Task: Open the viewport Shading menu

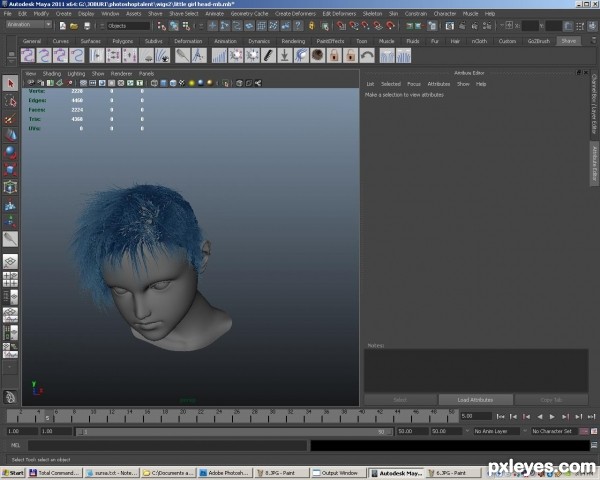Action: pos(52,73)
